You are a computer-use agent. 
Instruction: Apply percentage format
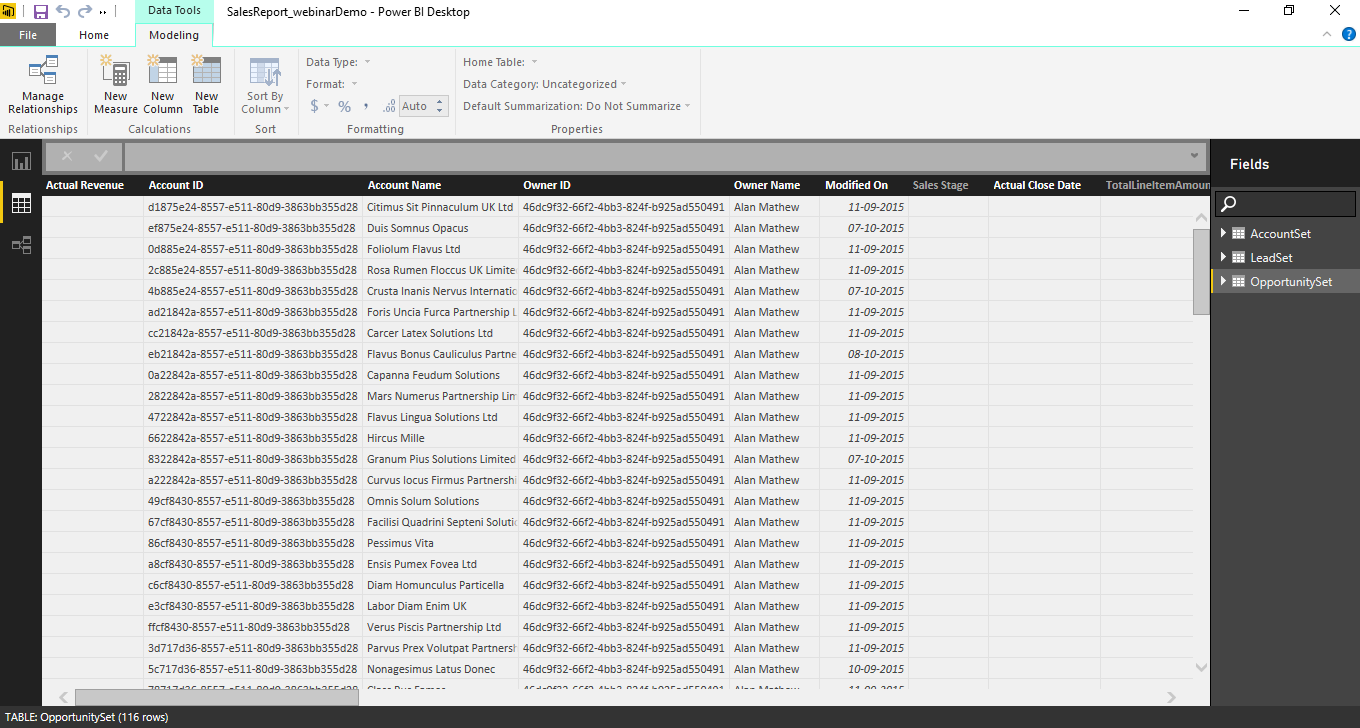[344, 106]
